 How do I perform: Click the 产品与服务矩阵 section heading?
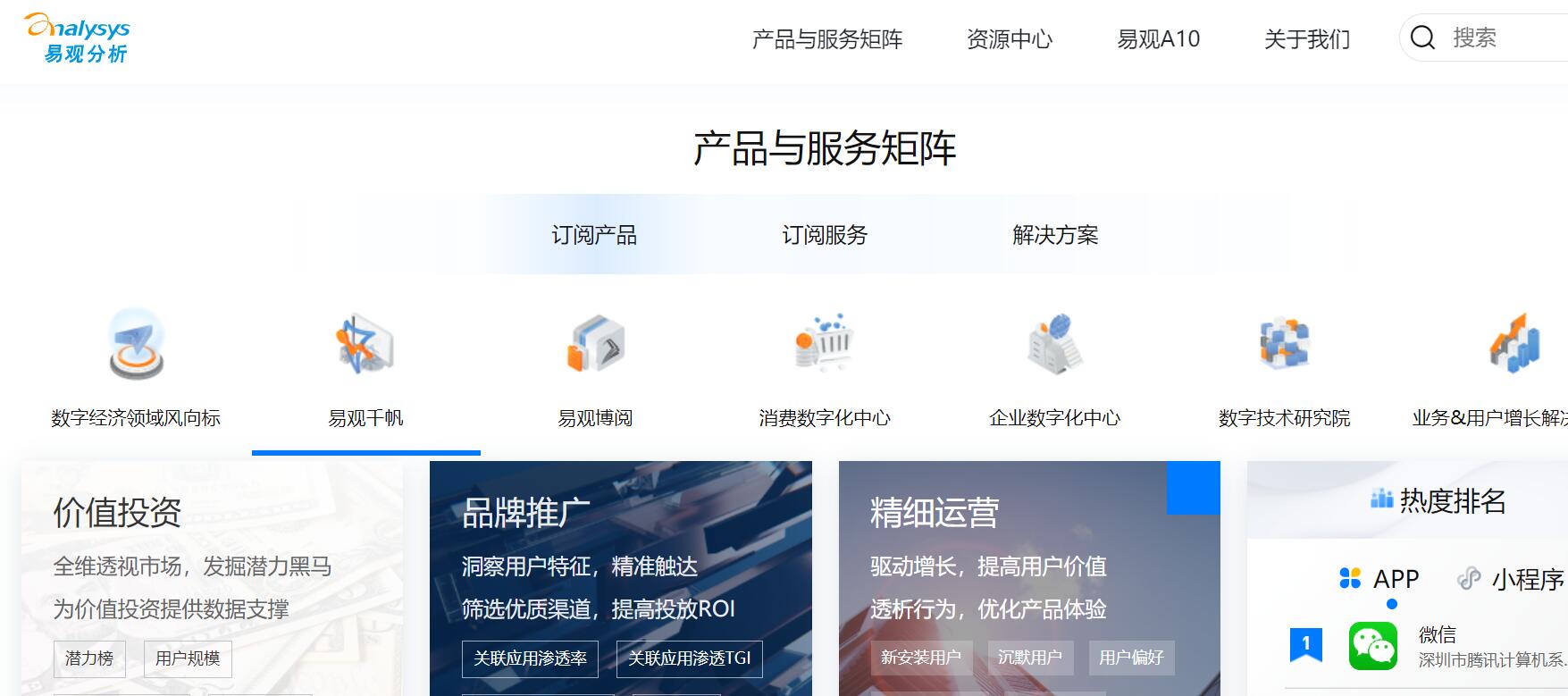pos(825,148)
